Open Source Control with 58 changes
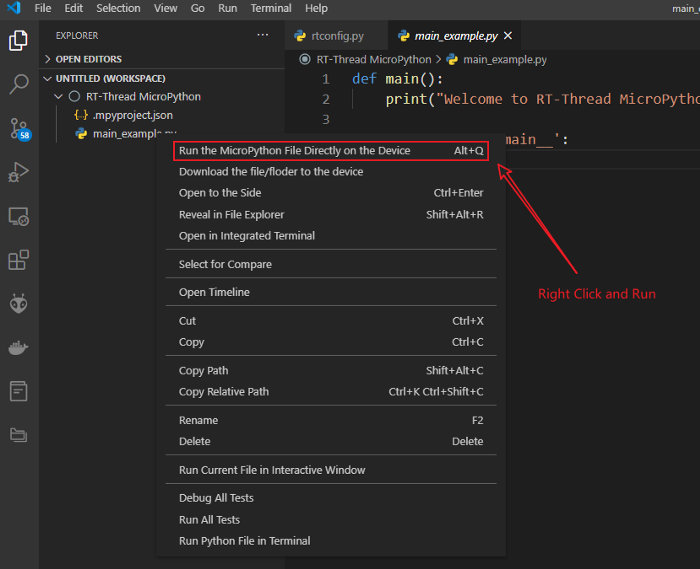 click(x=19, y=129)
